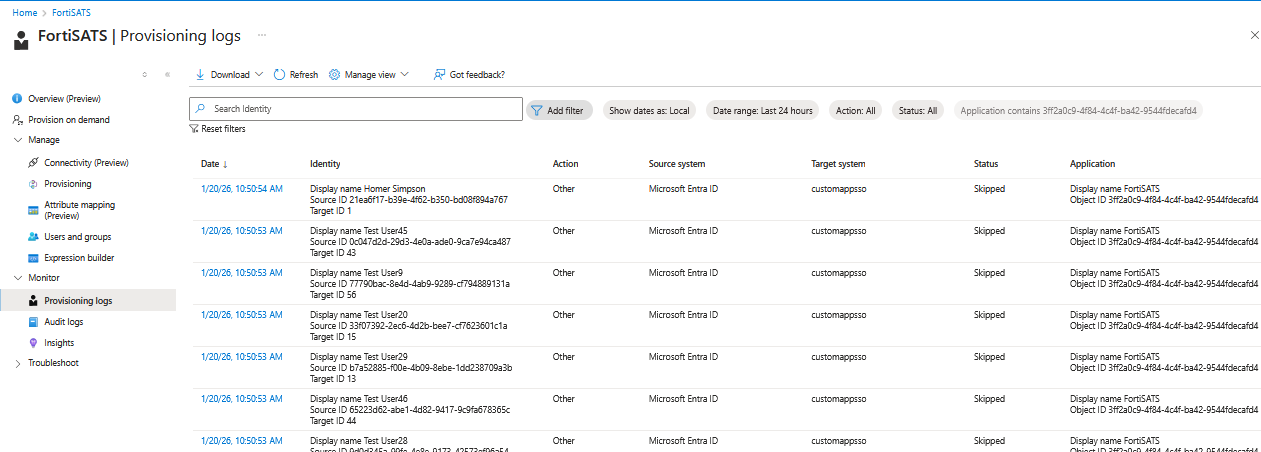Click the Identity column header

pyautogui.click(x=325, y=163)
